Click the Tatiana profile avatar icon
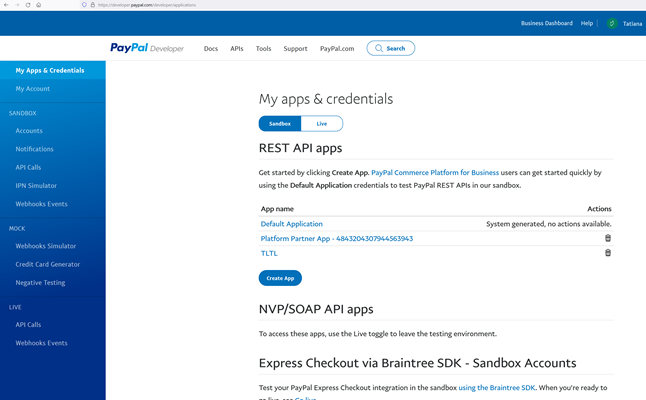The width and height of the screenshot is (646, 400). click(612, 23)
